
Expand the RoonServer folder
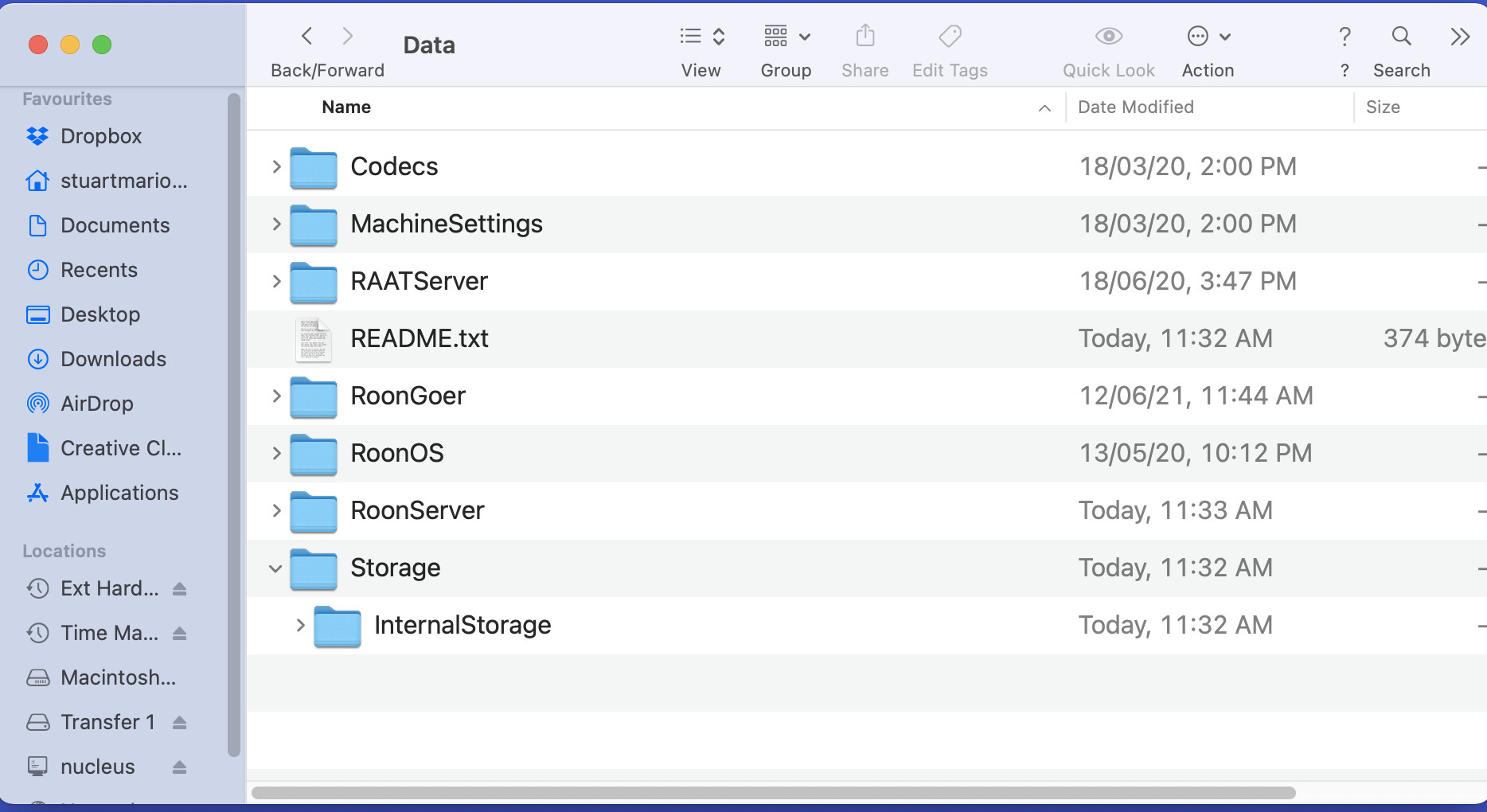click(276, 510)
